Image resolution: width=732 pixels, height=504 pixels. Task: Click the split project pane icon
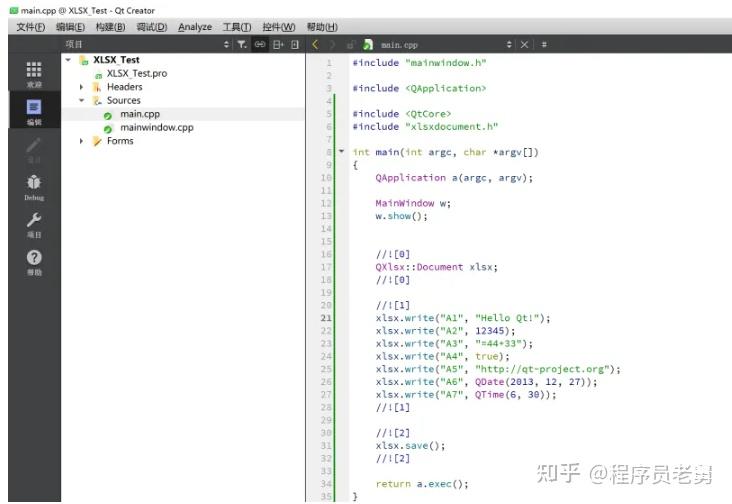[278, 44]
